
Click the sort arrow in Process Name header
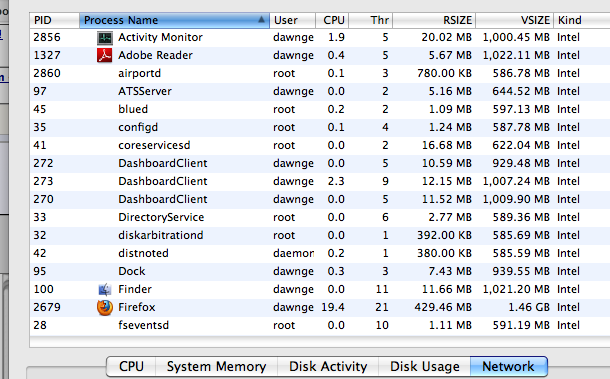tap(261, 19)
